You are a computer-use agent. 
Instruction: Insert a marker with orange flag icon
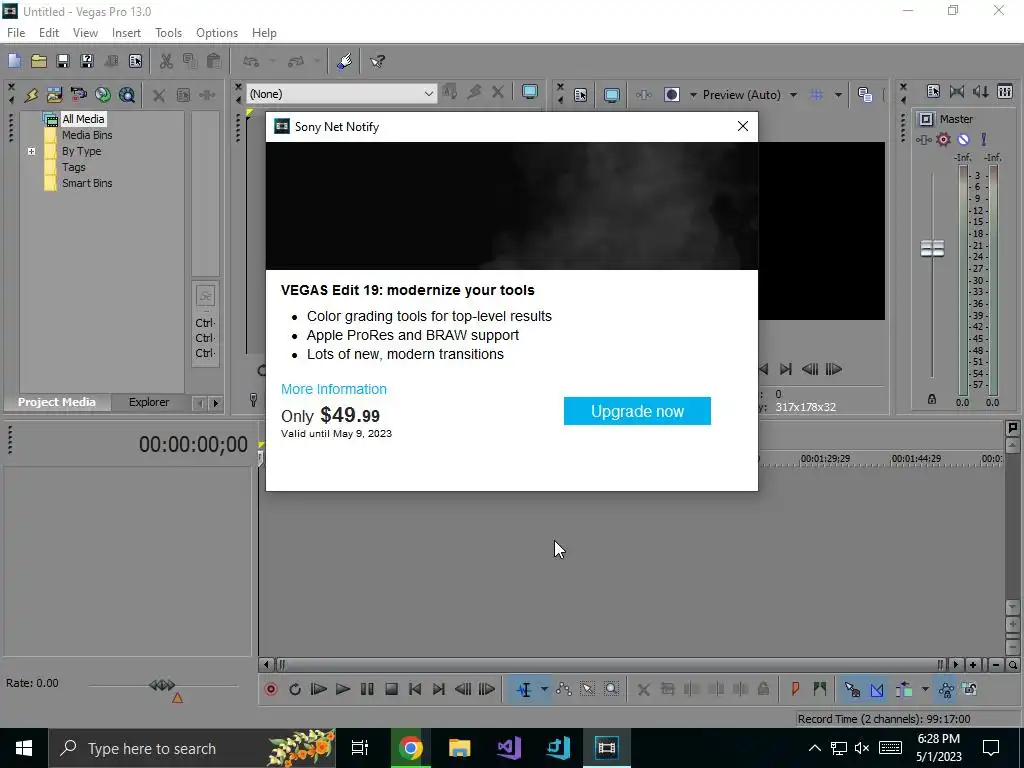tap(795, 689)
